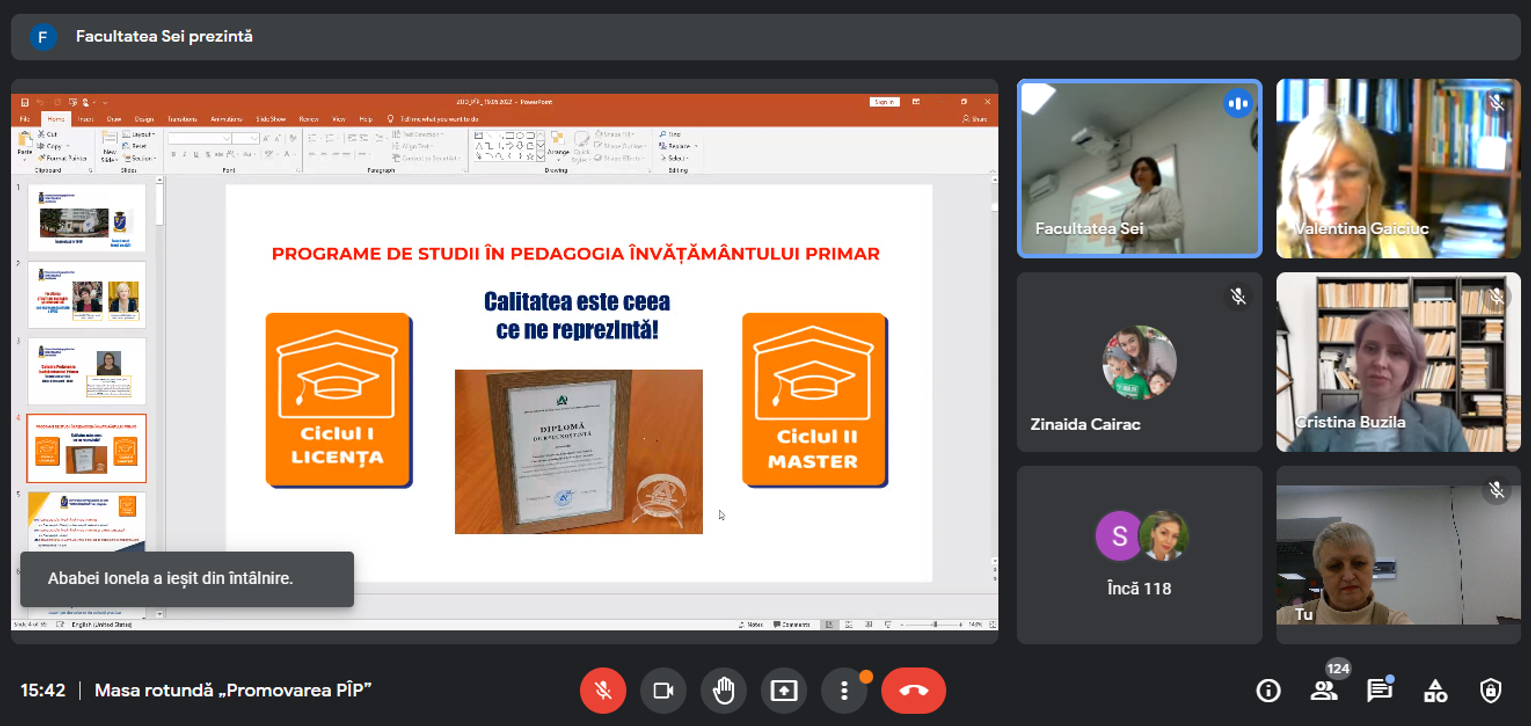Open the Activities panel icon

[1435, 690]
